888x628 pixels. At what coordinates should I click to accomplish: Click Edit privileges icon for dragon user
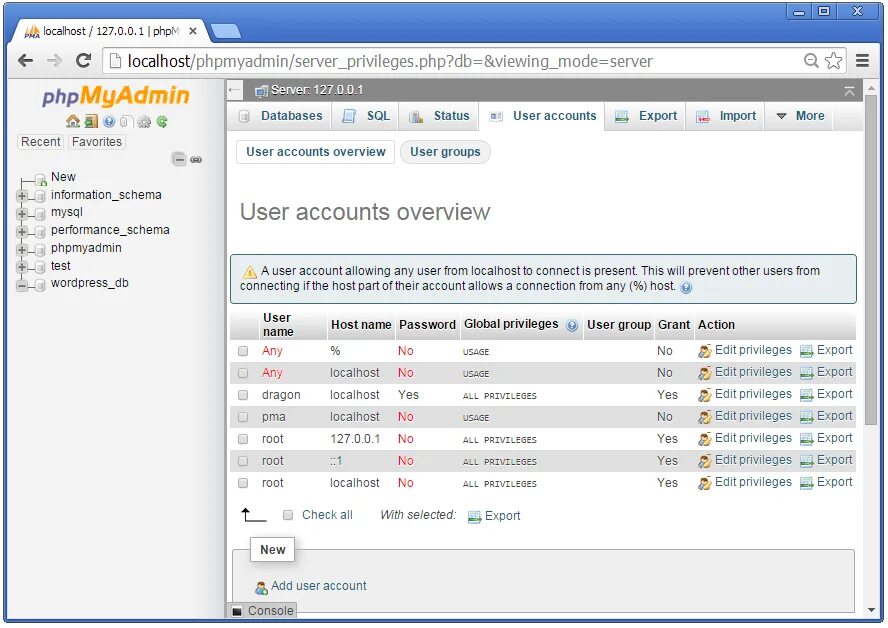coord(705,395)
